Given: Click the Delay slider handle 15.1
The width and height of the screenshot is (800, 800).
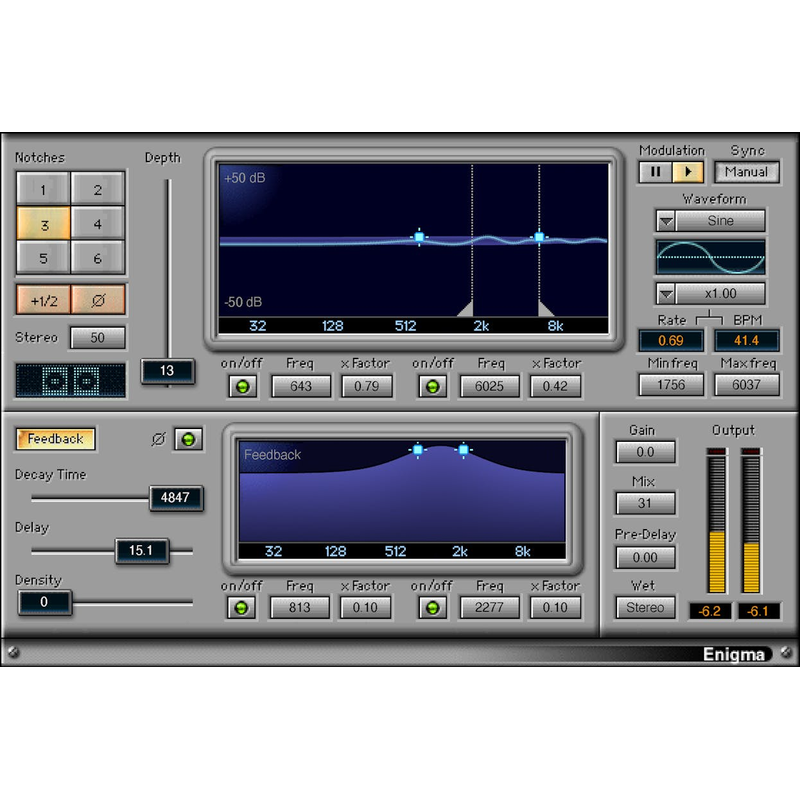Looking at the screenshot, I should click(141, 551).
